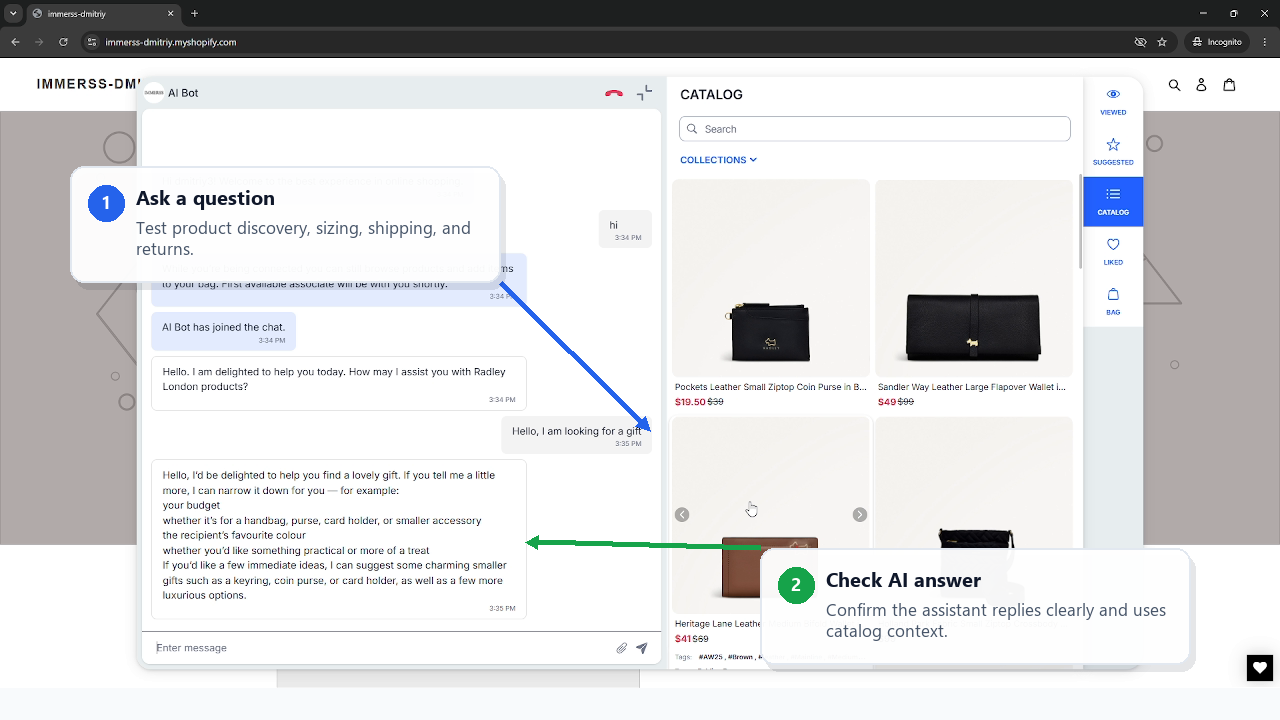Click the heart wishlist widget in the page corner
Viewport: 1280px width, 720px height.
click(x=1260, y=668)
